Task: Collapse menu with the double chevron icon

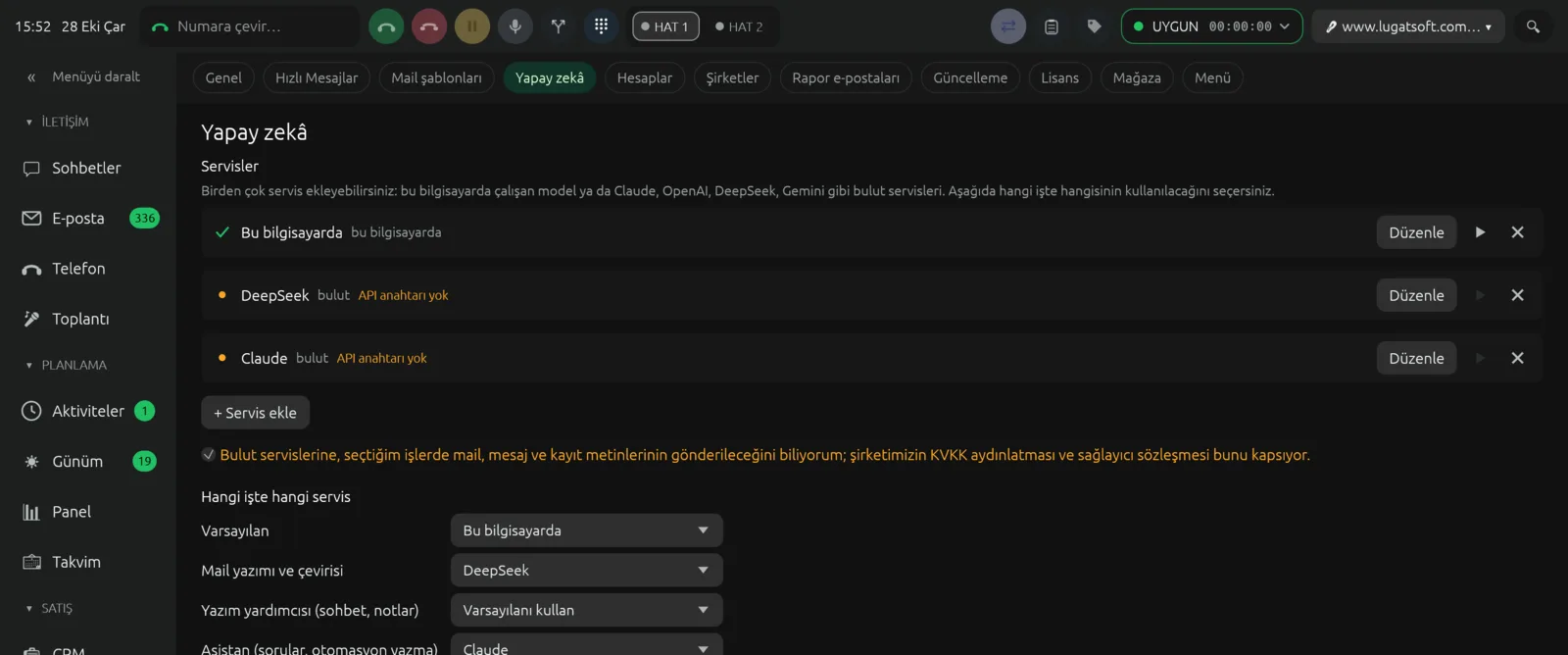Action: (x=31, y=76)
